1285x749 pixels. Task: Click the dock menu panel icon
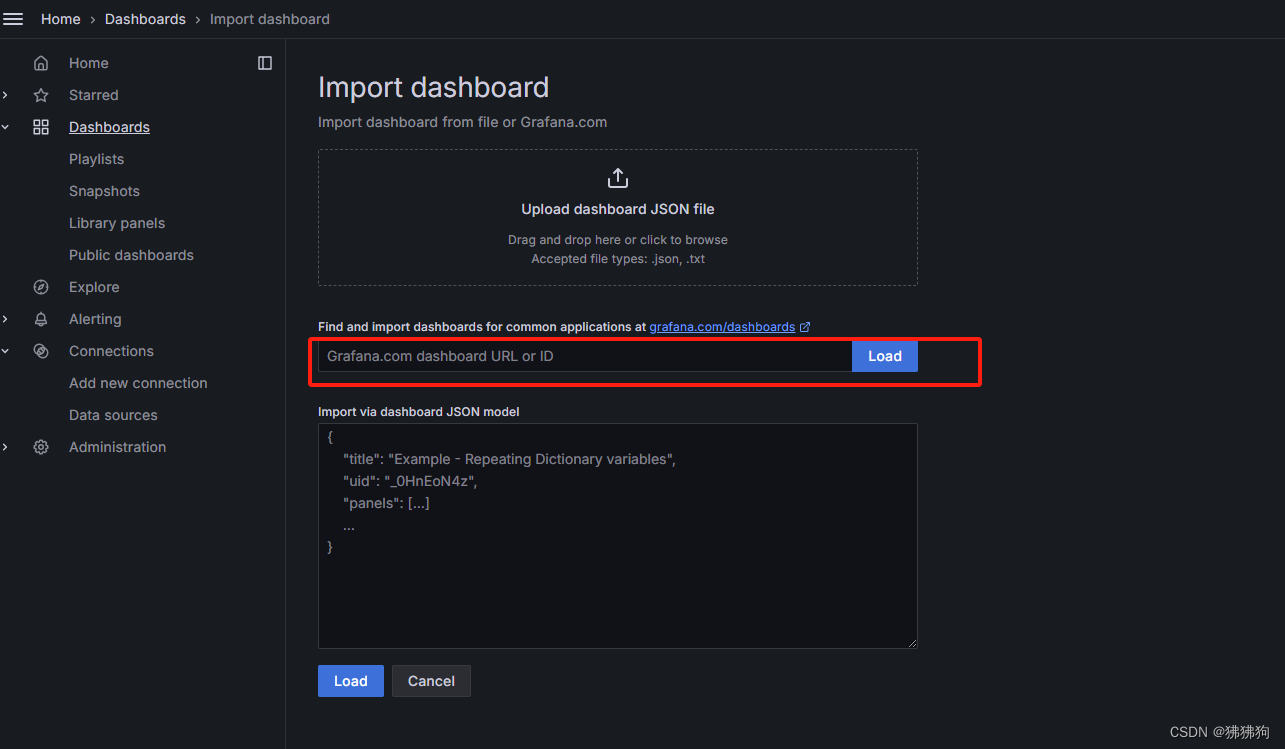[x=265, y=63]
